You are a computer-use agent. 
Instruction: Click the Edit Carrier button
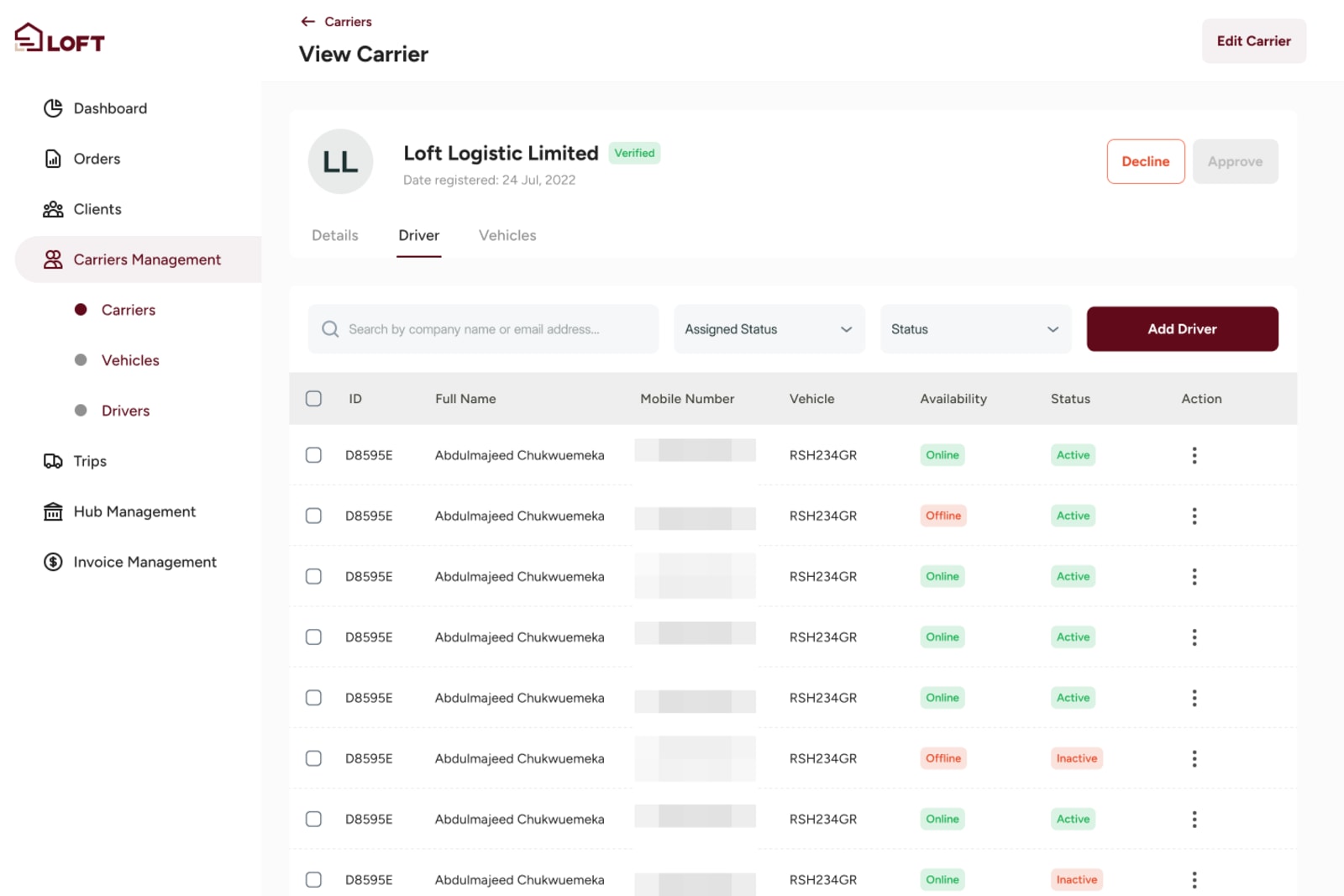[1253, 41]
